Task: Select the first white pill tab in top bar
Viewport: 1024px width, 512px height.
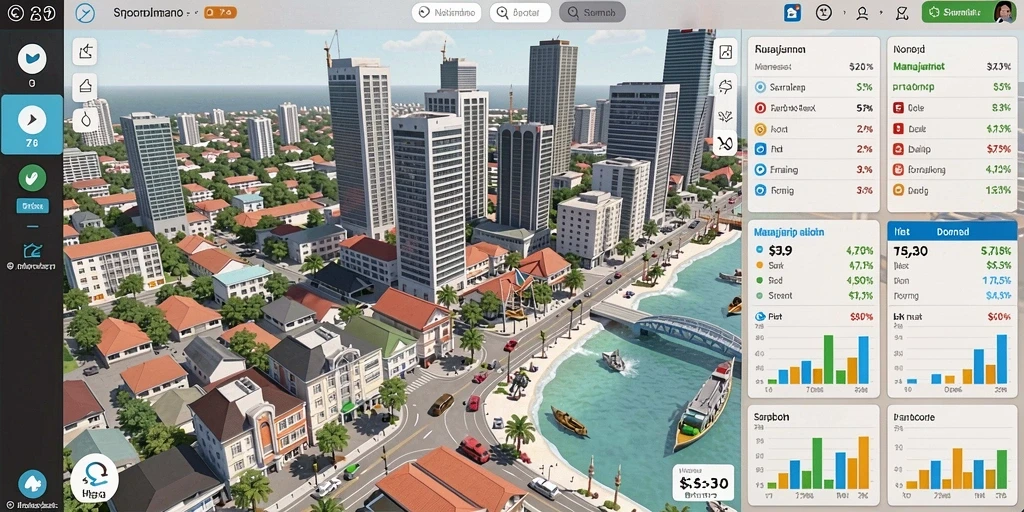Action: (447, 12)
